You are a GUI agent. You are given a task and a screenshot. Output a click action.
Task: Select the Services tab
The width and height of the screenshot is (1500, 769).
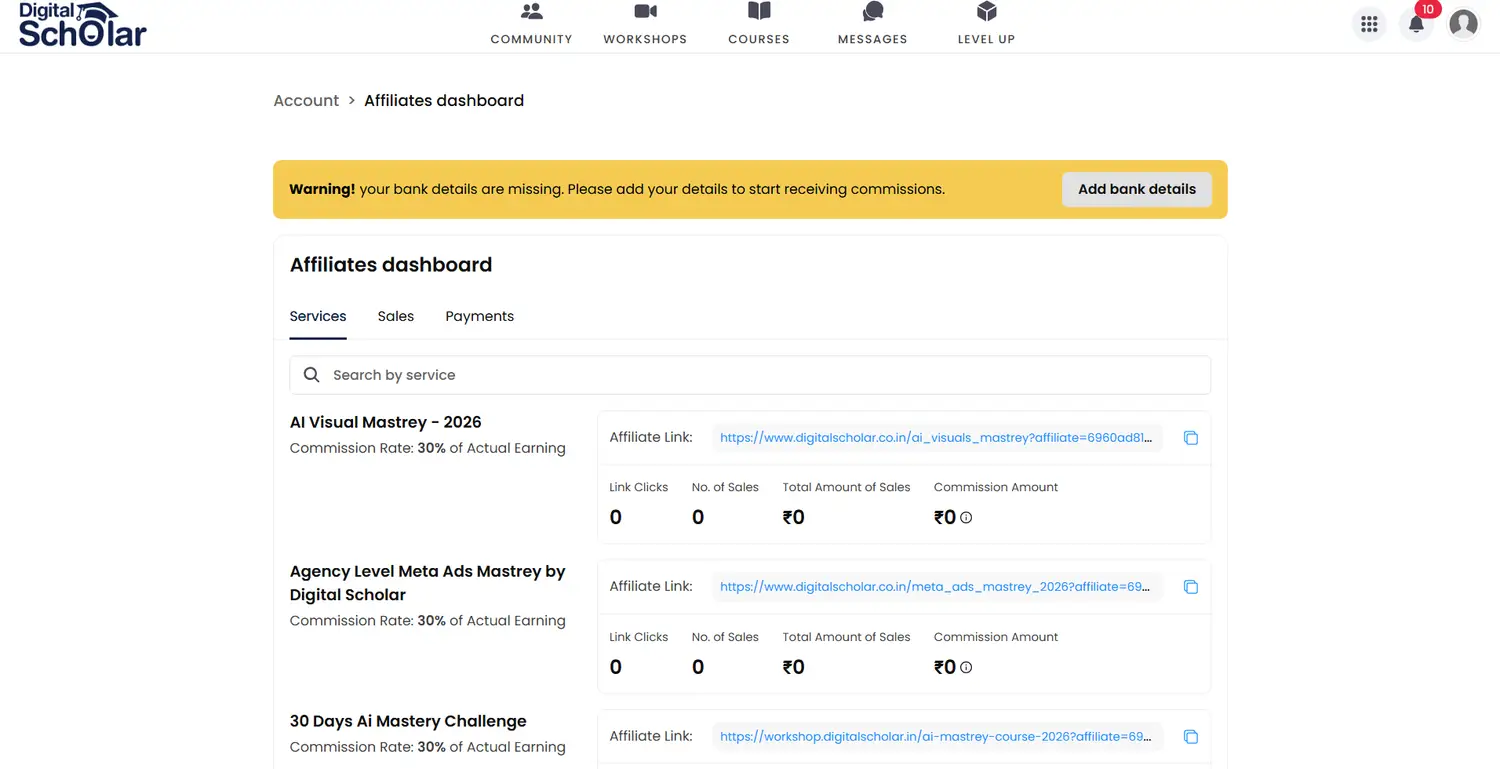point(318,316)
